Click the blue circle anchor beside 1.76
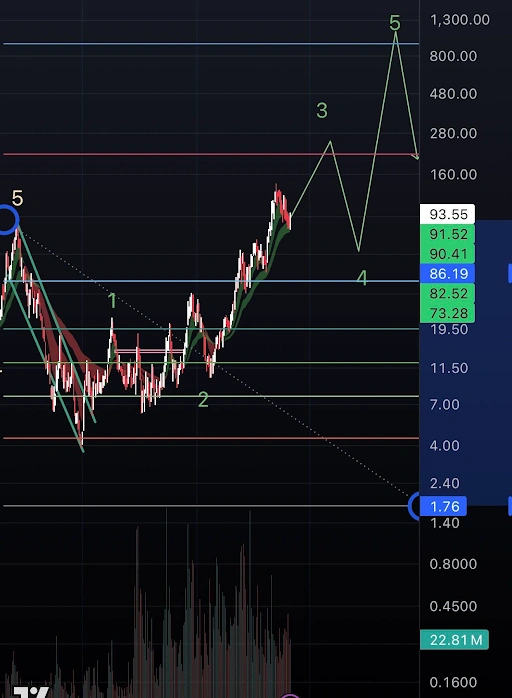This screenshot has height=698, width=512. pyautogui.click(x=414, y=506)
